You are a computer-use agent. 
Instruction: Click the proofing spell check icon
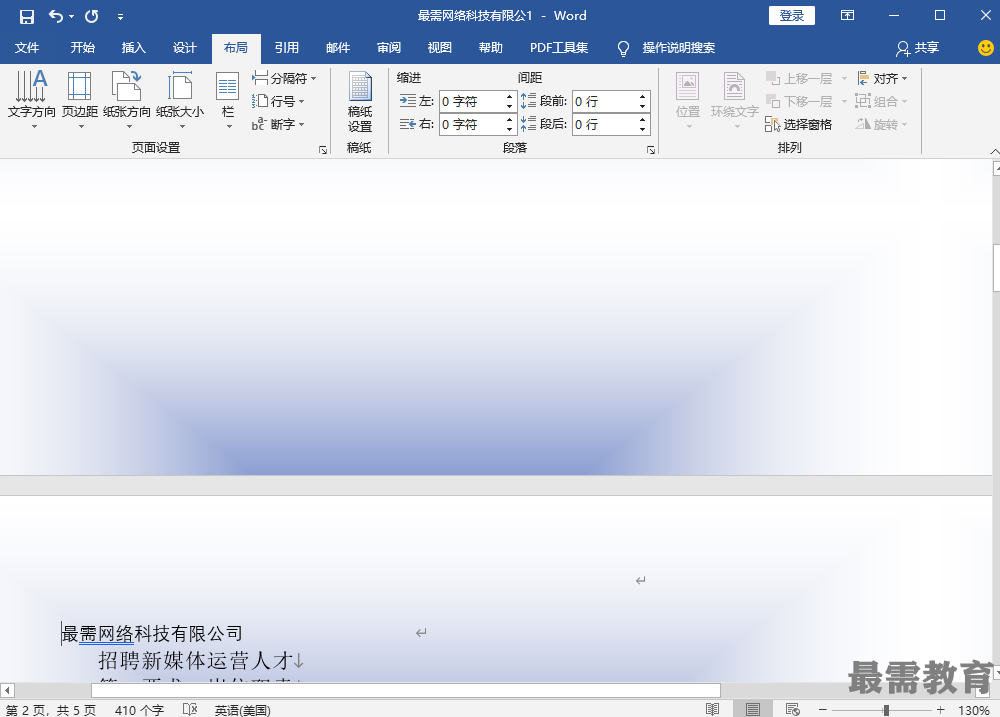190,709
